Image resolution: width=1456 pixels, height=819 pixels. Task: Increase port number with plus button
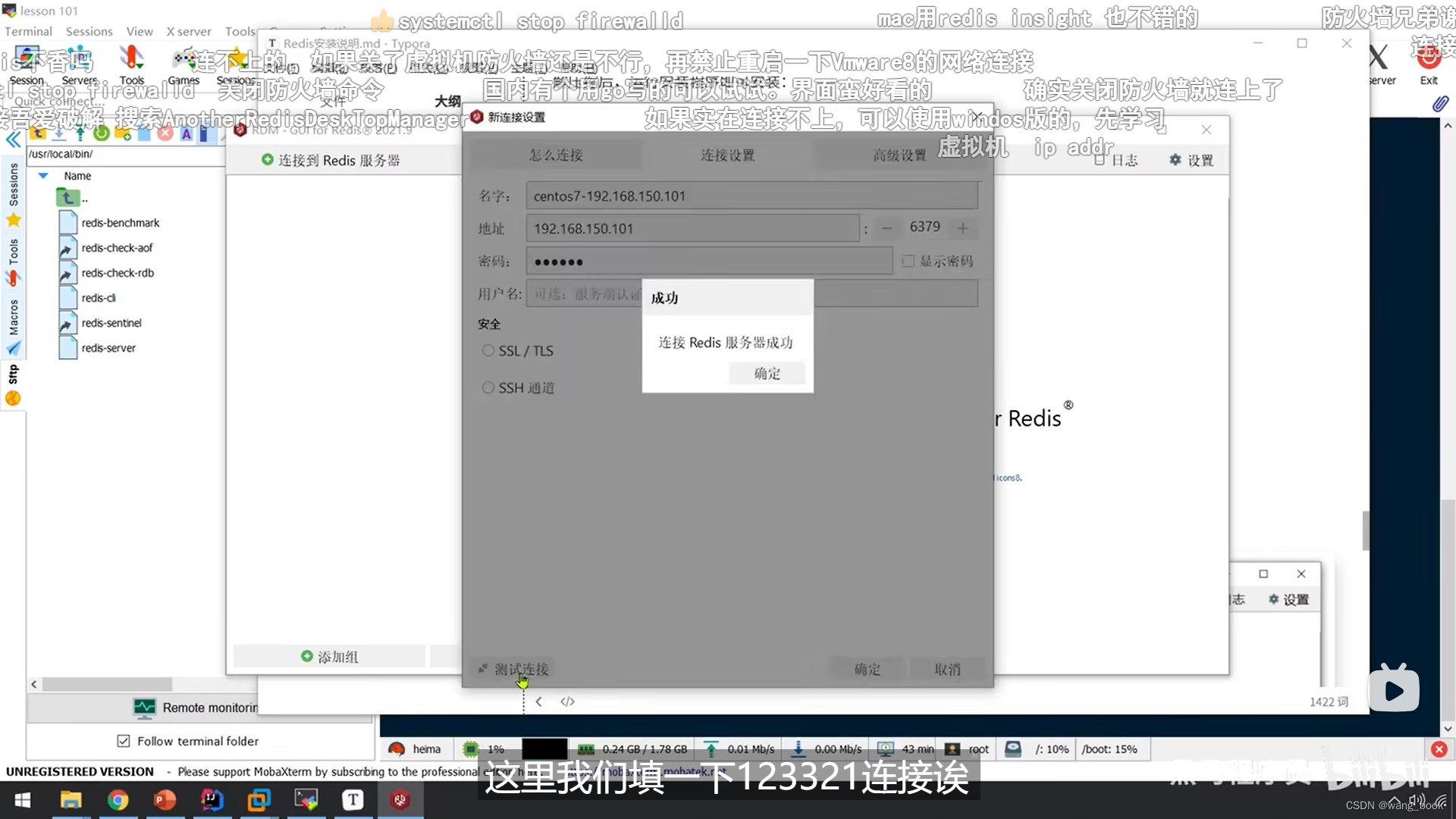[x=963, y=227]
